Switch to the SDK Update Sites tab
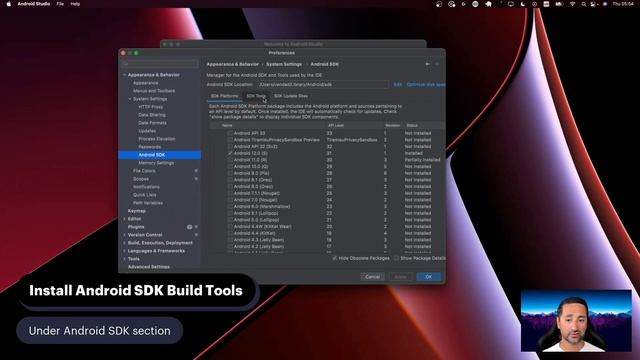640x360 pixels. tap(291, 96)
